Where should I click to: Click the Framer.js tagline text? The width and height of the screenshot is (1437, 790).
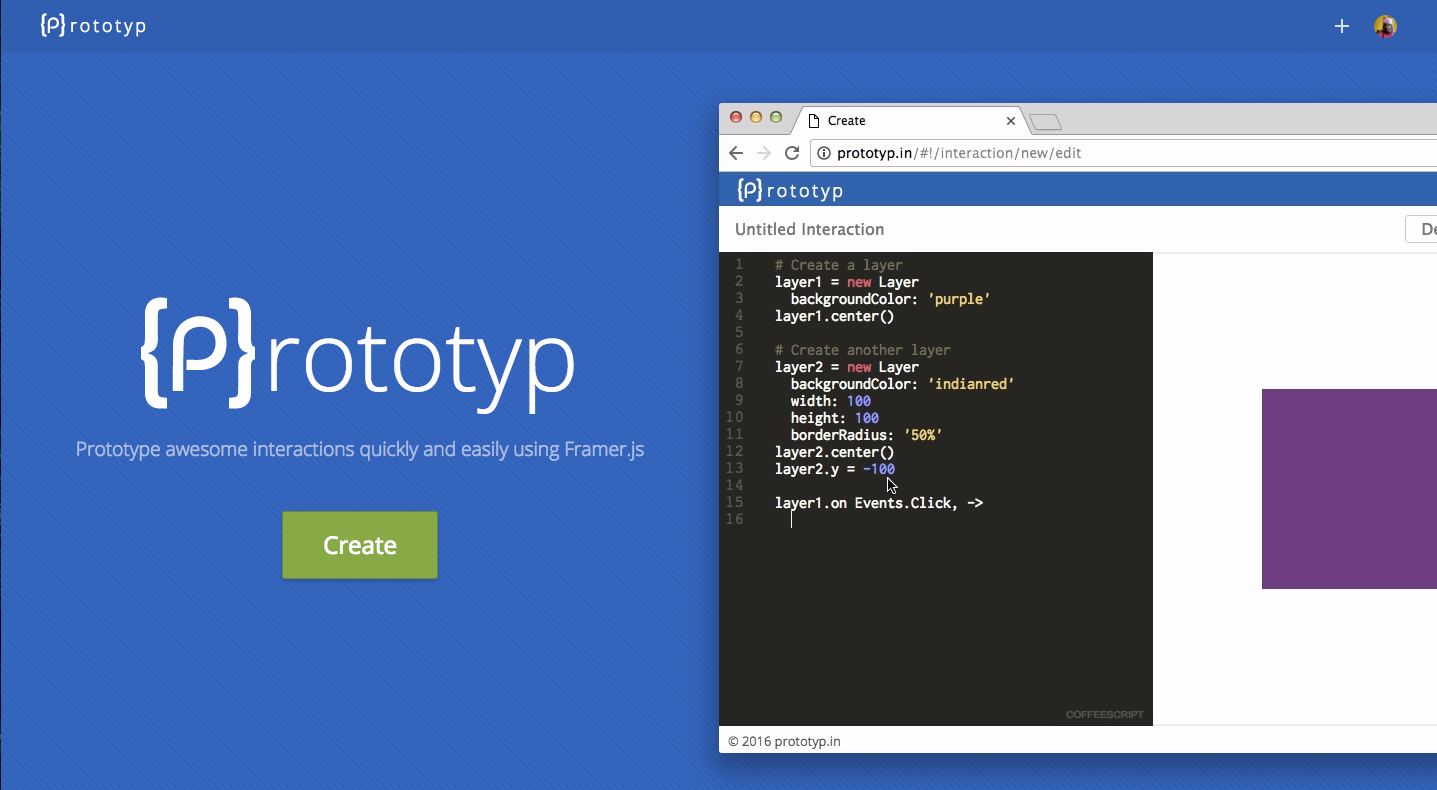click(x=360, y=449)
